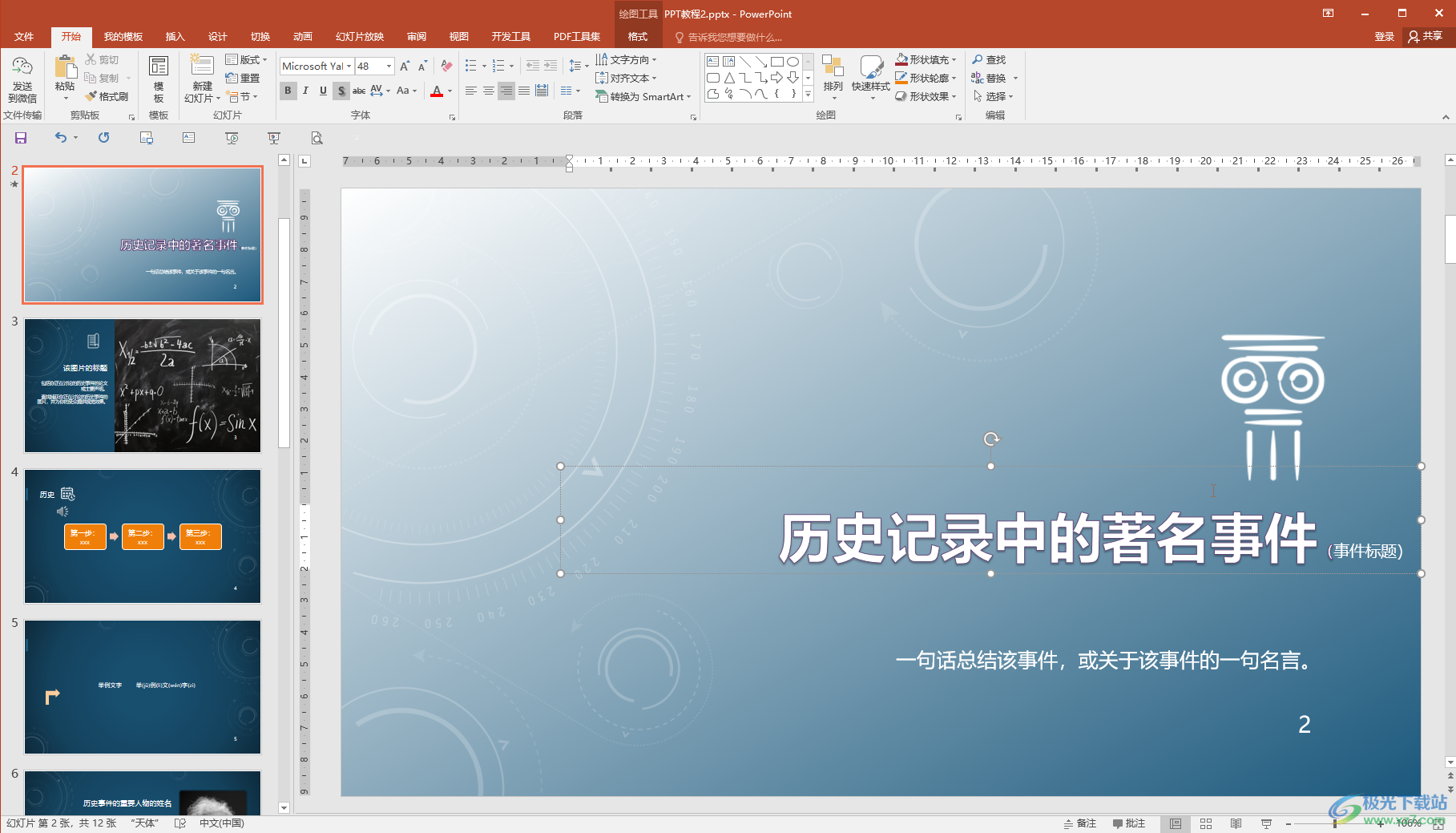Activate the Format Painter (格式刷)
Image resolution: width=1456 pixels, height=833 pixels.
pos(107,96)
